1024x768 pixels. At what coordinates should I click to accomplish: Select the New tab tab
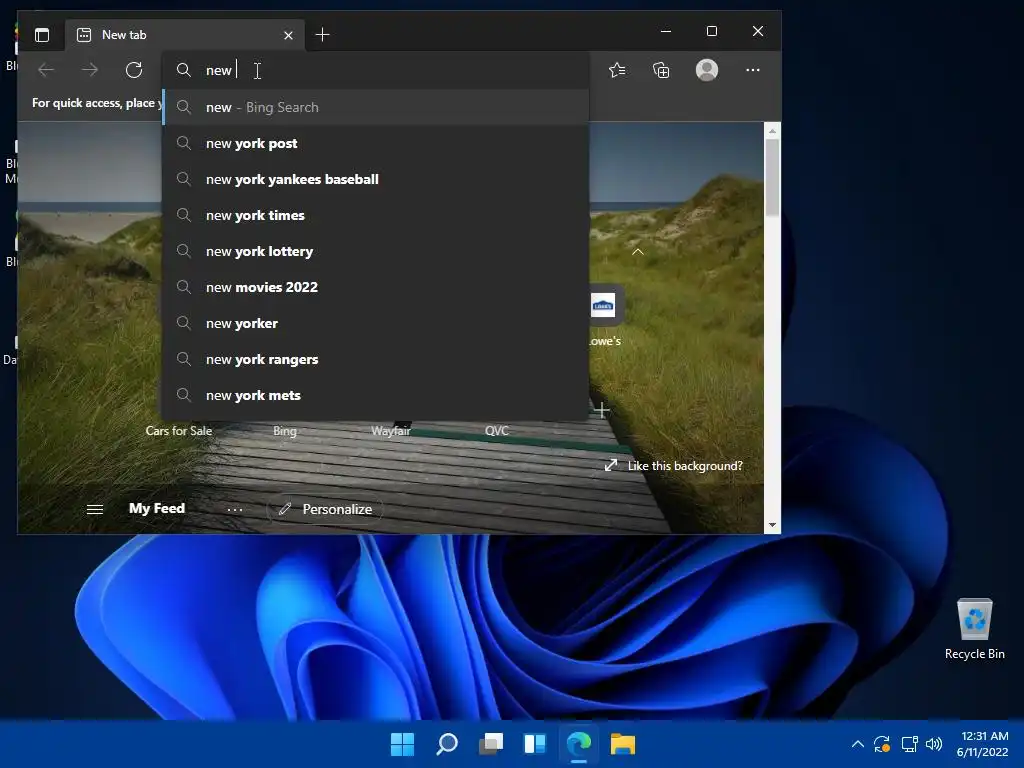click(184, 35)
